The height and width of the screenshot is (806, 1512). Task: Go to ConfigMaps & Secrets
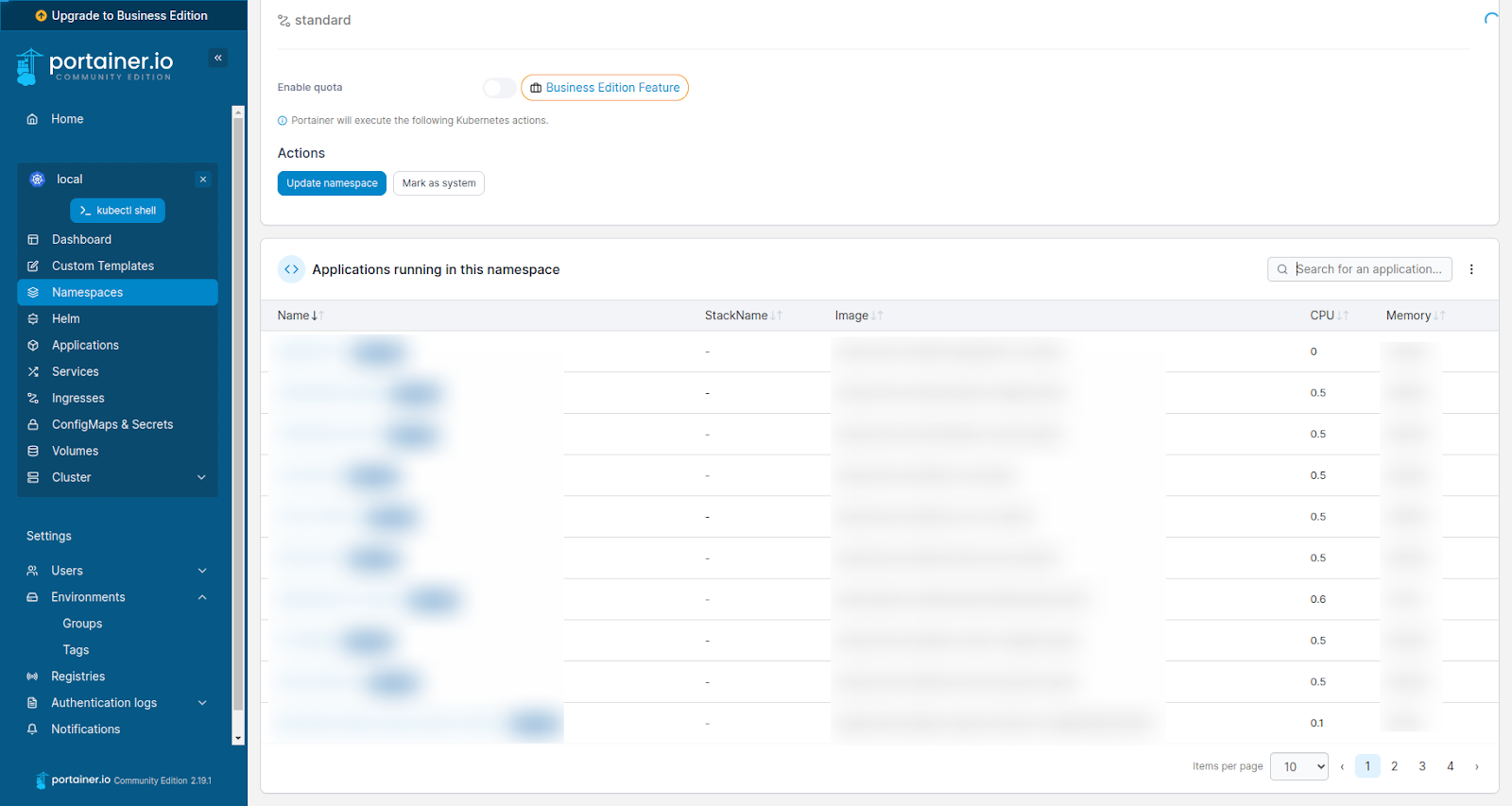(x=112, y=425)
